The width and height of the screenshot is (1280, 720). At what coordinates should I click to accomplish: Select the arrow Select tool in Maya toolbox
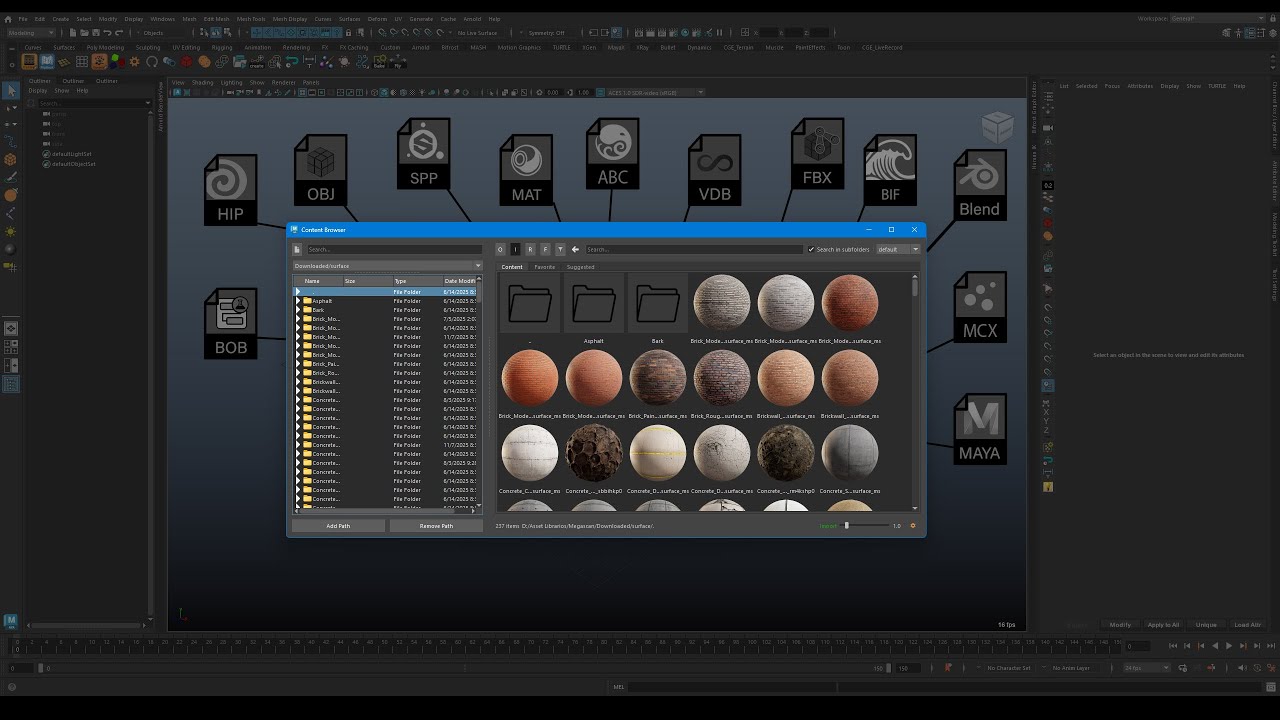click(x=11, y=90)
